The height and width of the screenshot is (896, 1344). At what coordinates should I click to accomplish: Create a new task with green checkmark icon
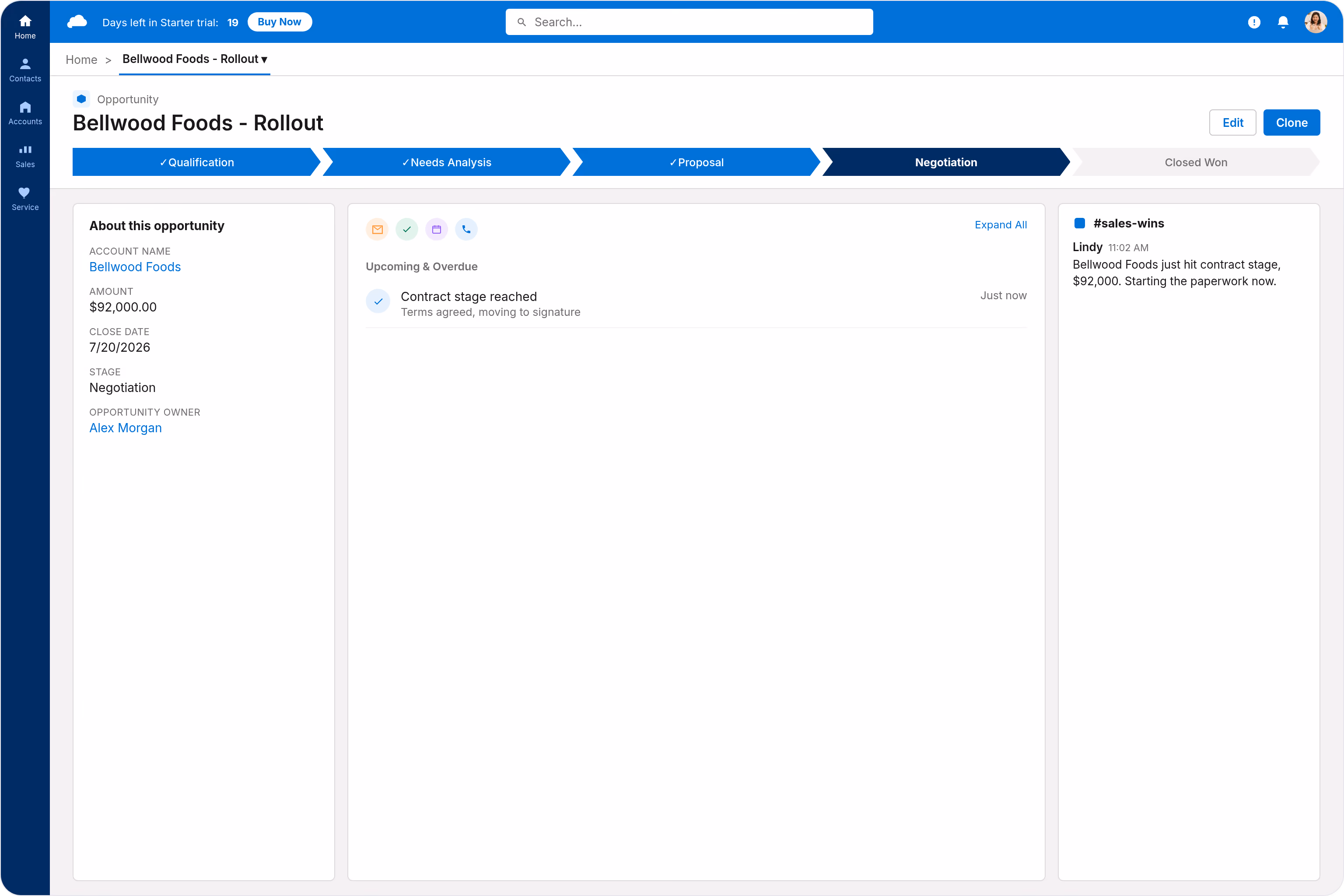(407, 229)
